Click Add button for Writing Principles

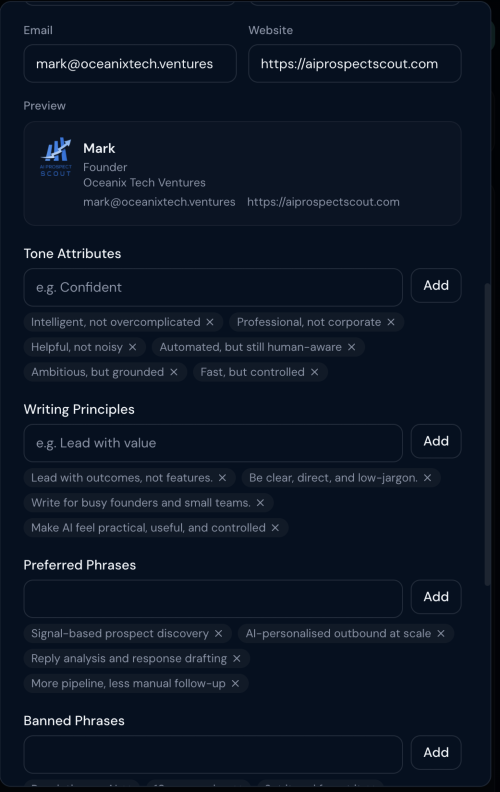coord(436,441)
